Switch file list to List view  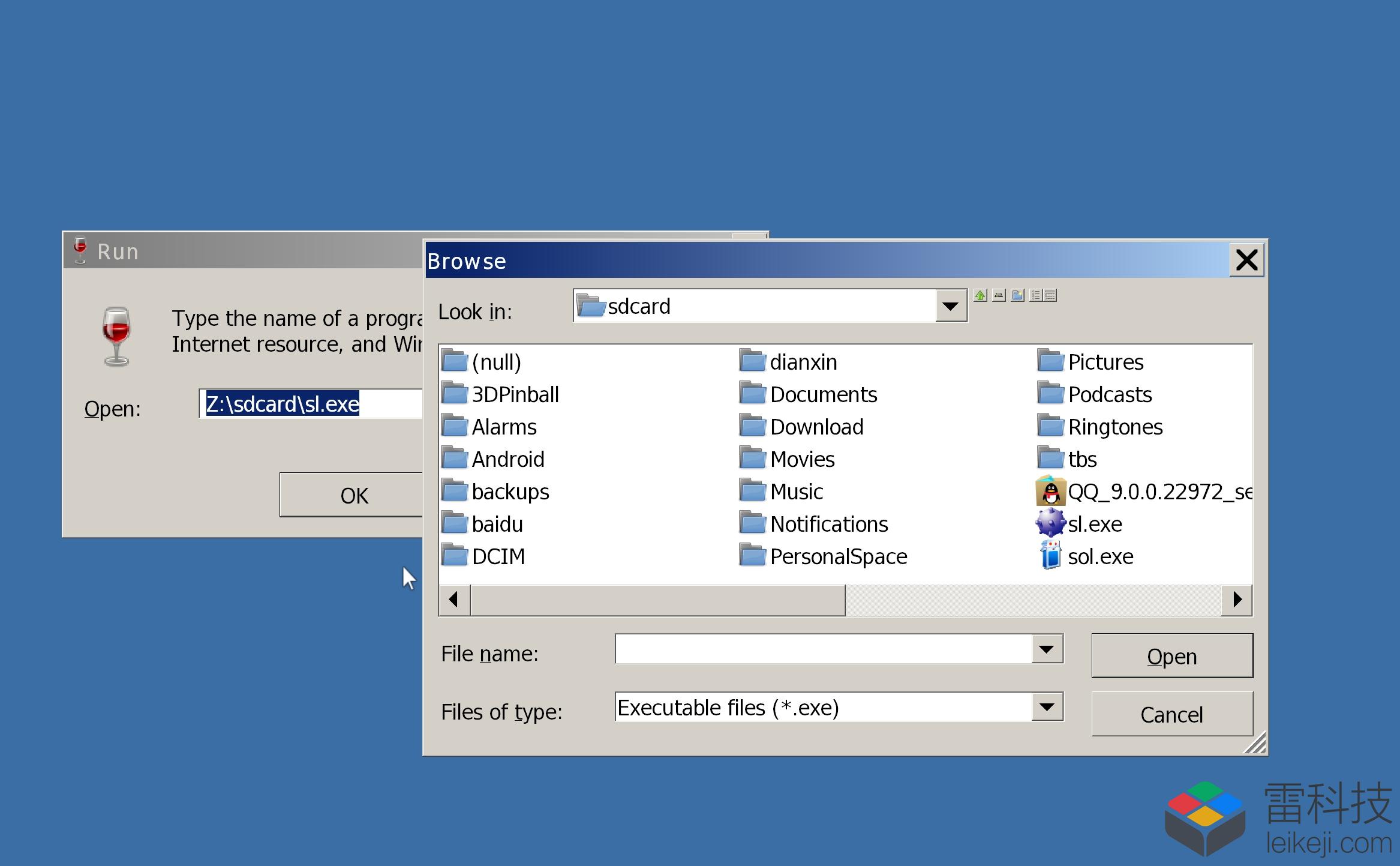click(1036, 295)
